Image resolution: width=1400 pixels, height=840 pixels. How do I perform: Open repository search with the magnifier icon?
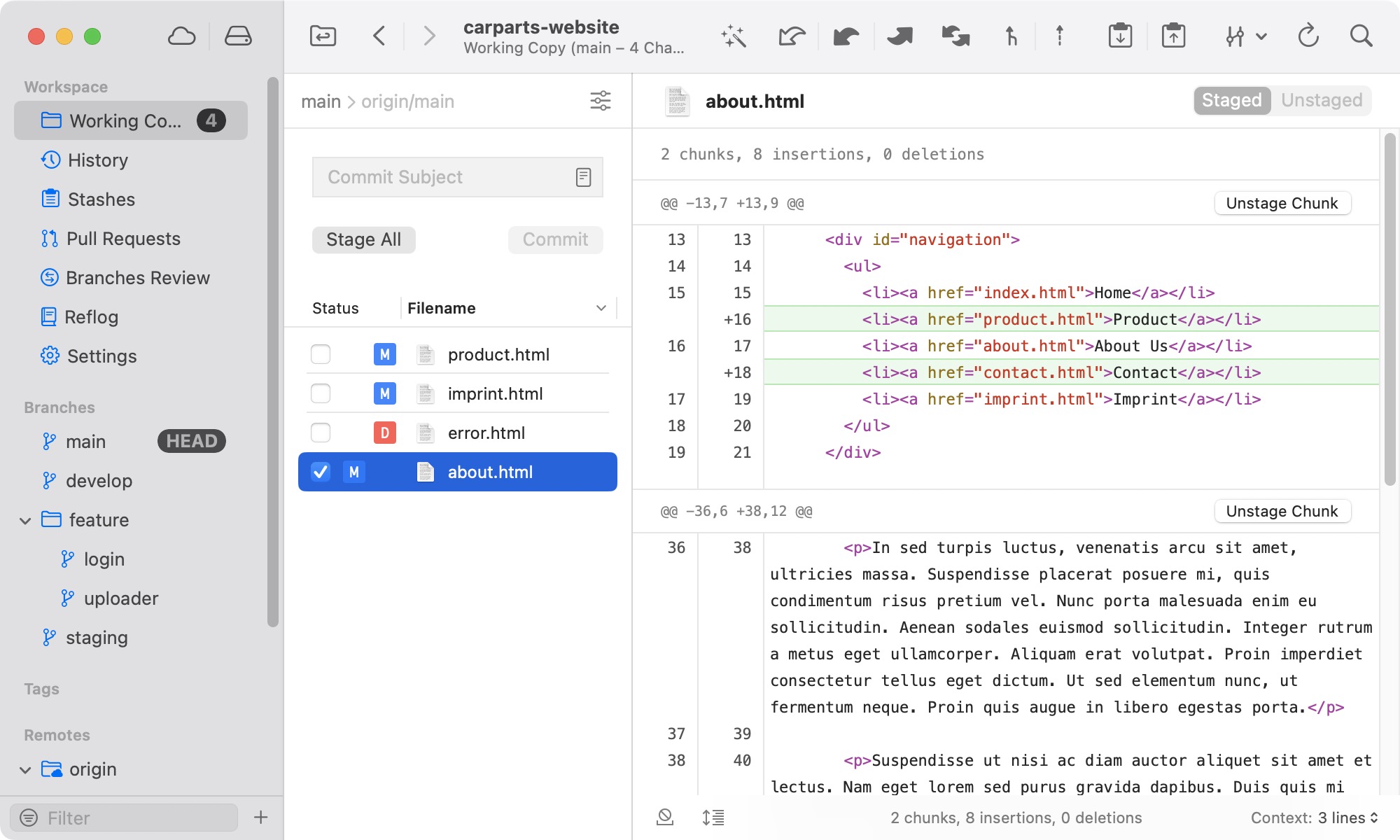pos(1361,36)
